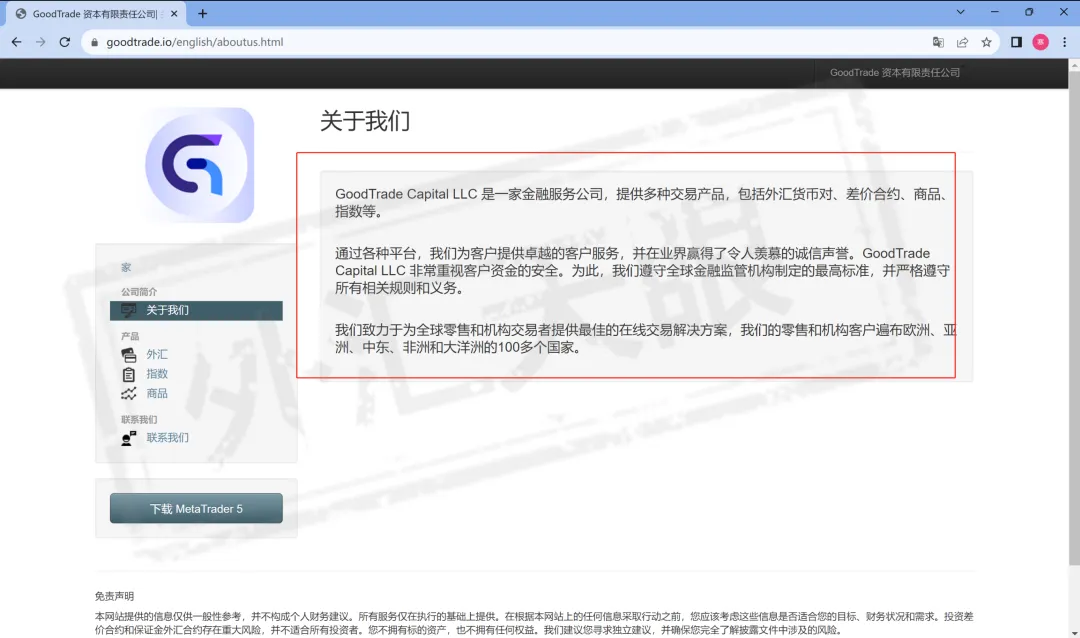
Task: Open the 联系我们 contact link
Action: coord(167,438)
